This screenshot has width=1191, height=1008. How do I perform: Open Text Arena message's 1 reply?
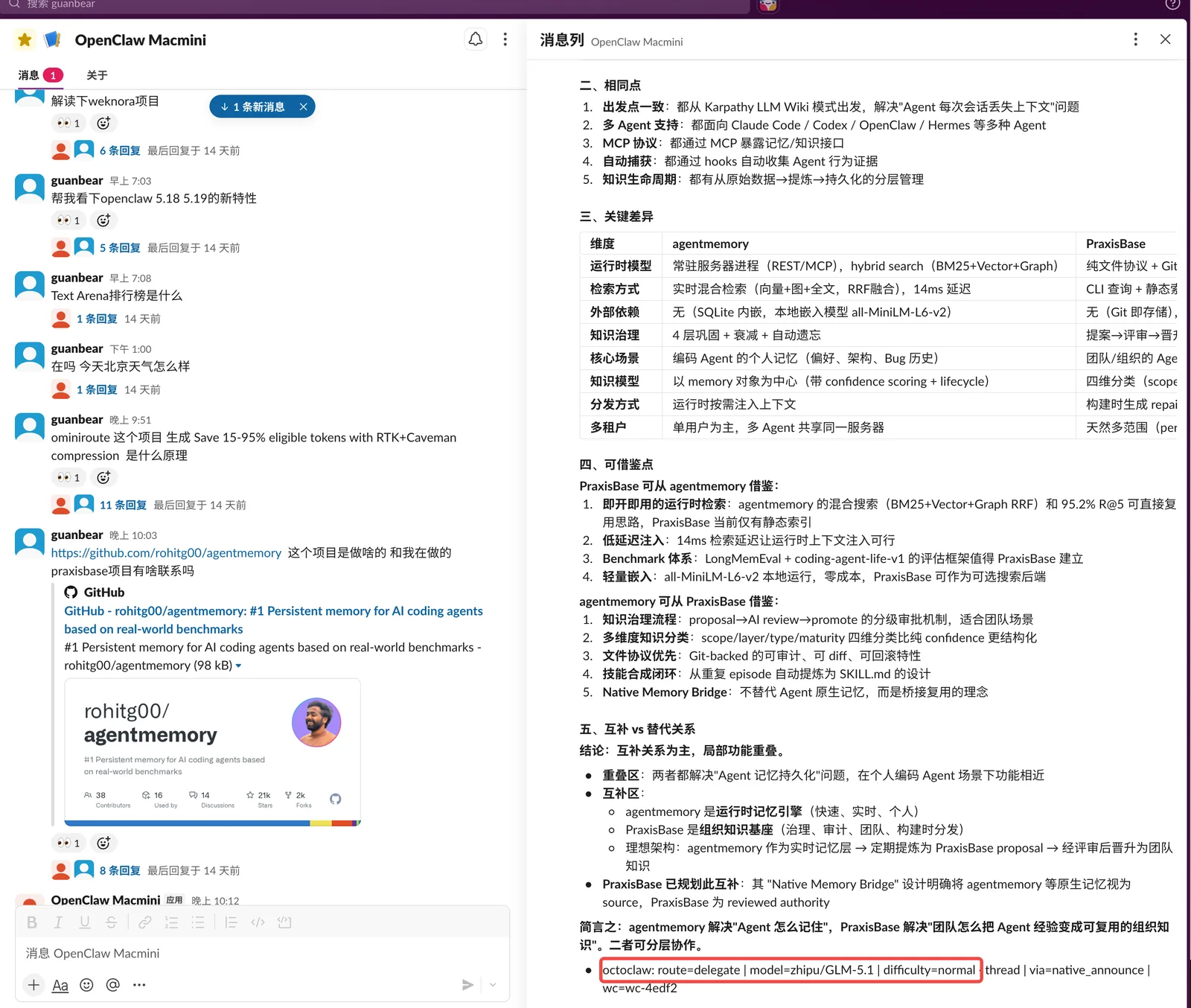tap(97, 319)
